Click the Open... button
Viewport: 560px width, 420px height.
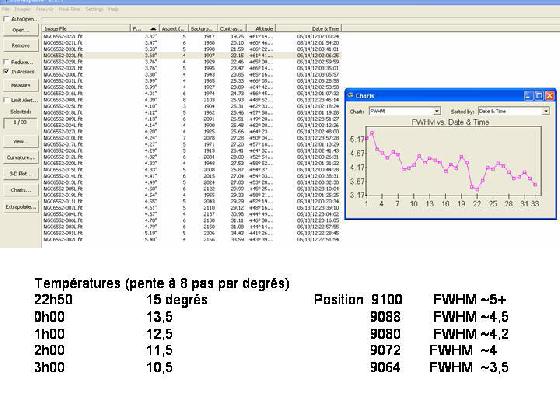[21, 30]
